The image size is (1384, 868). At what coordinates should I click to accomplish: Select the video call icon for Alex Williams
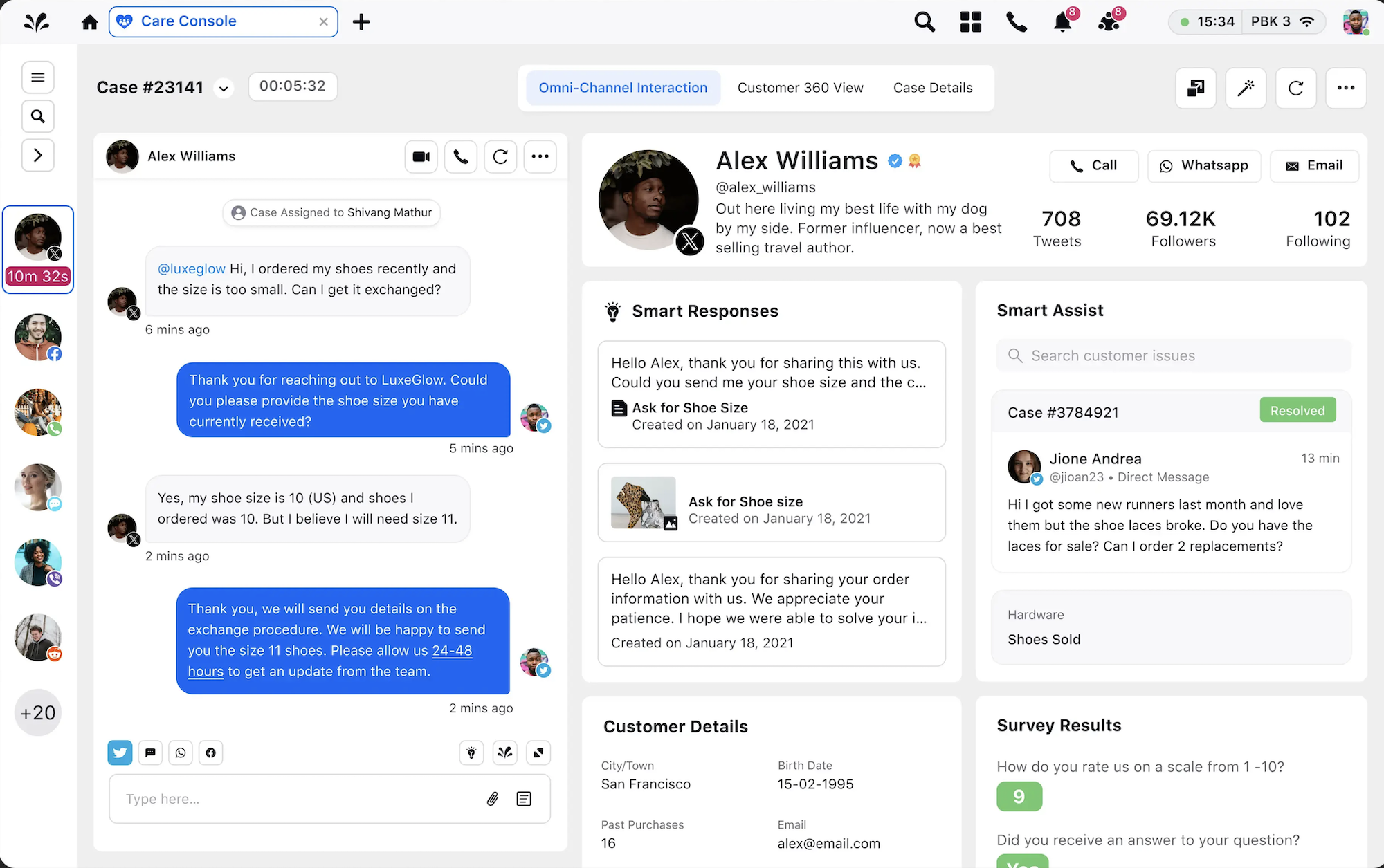[420, 156]
